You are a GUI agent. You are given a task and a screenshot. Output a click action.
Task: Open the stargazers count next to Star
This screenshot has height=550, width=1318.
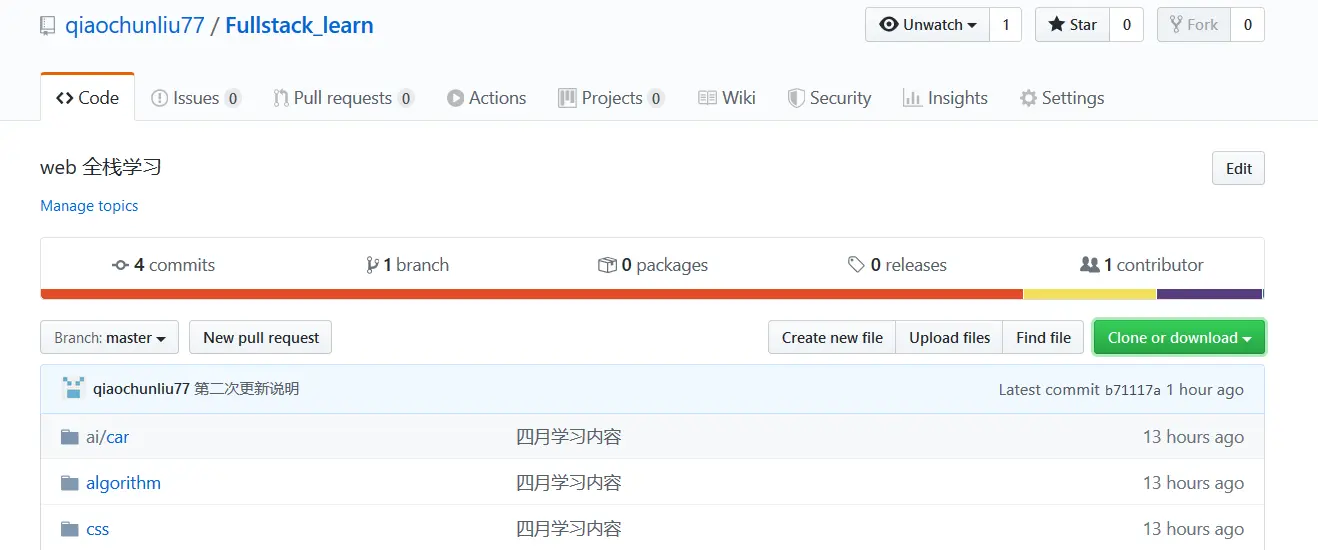click(1126, 25)
